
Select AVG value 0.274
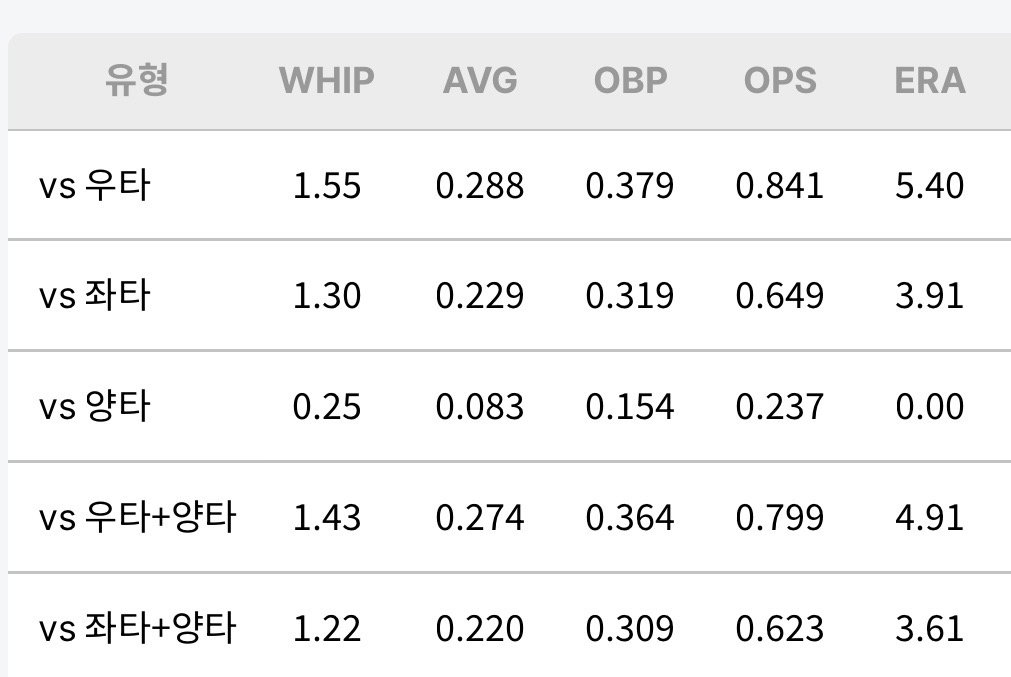pos(480,518)
